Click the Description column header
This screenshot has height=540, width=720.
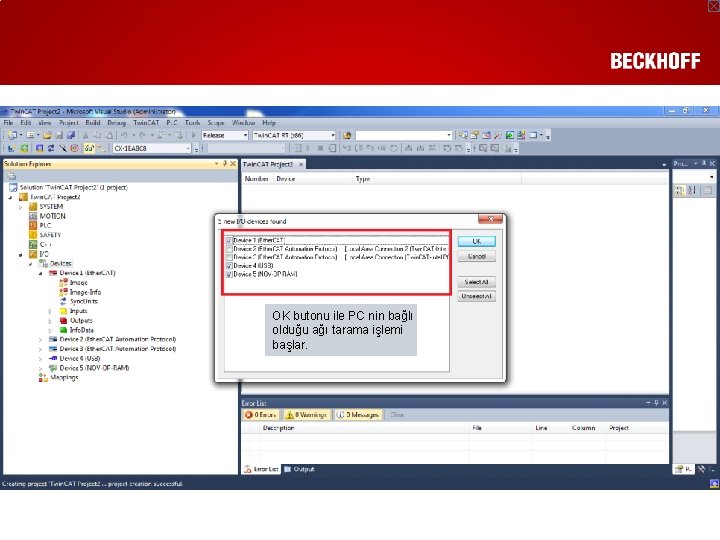[278, 428]
